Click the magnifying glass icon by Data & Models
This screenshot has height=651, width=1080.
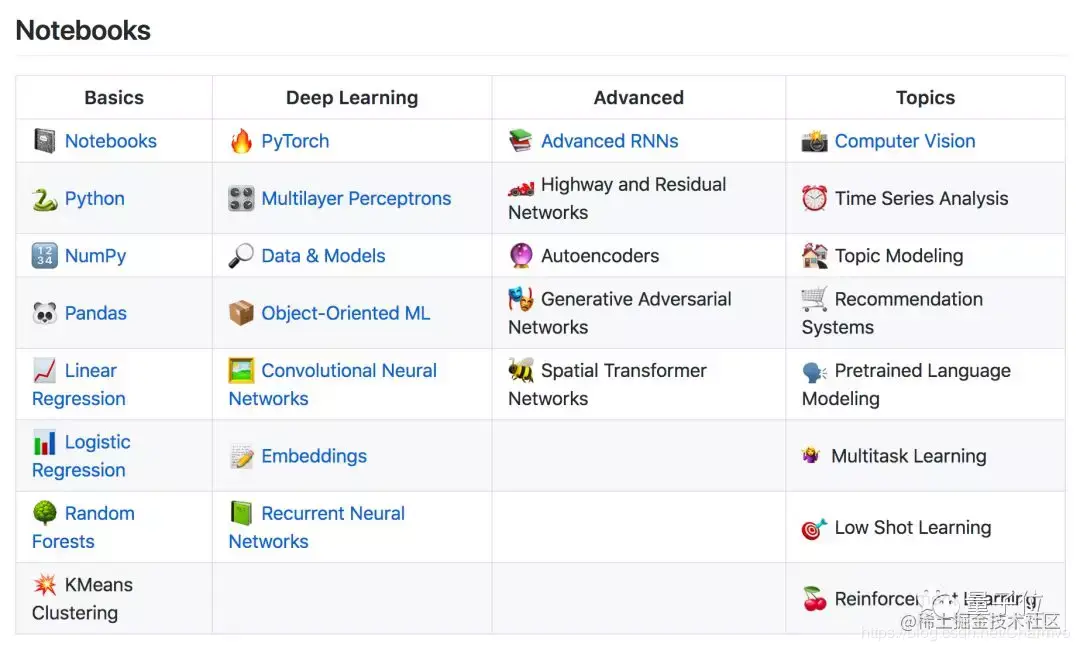pos(241,256)
